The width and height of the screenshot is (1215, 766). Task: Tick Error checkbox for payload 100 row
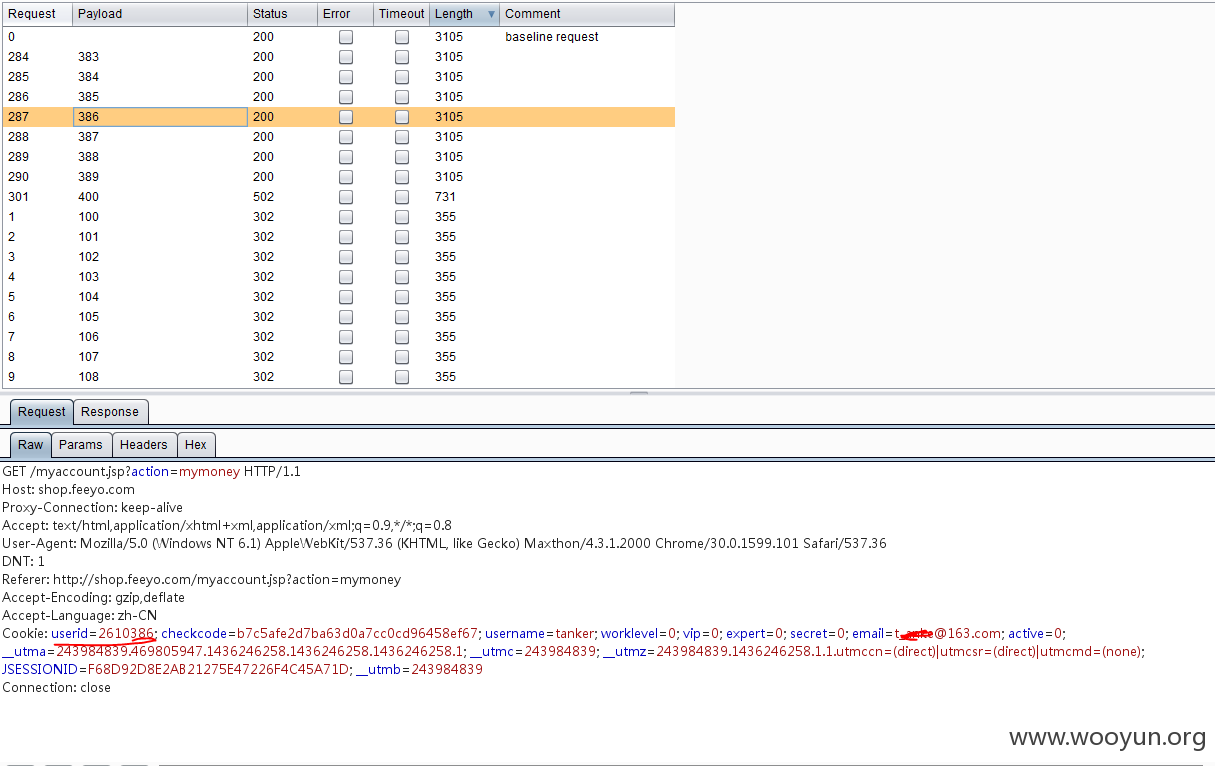click(x=346, y=217)
